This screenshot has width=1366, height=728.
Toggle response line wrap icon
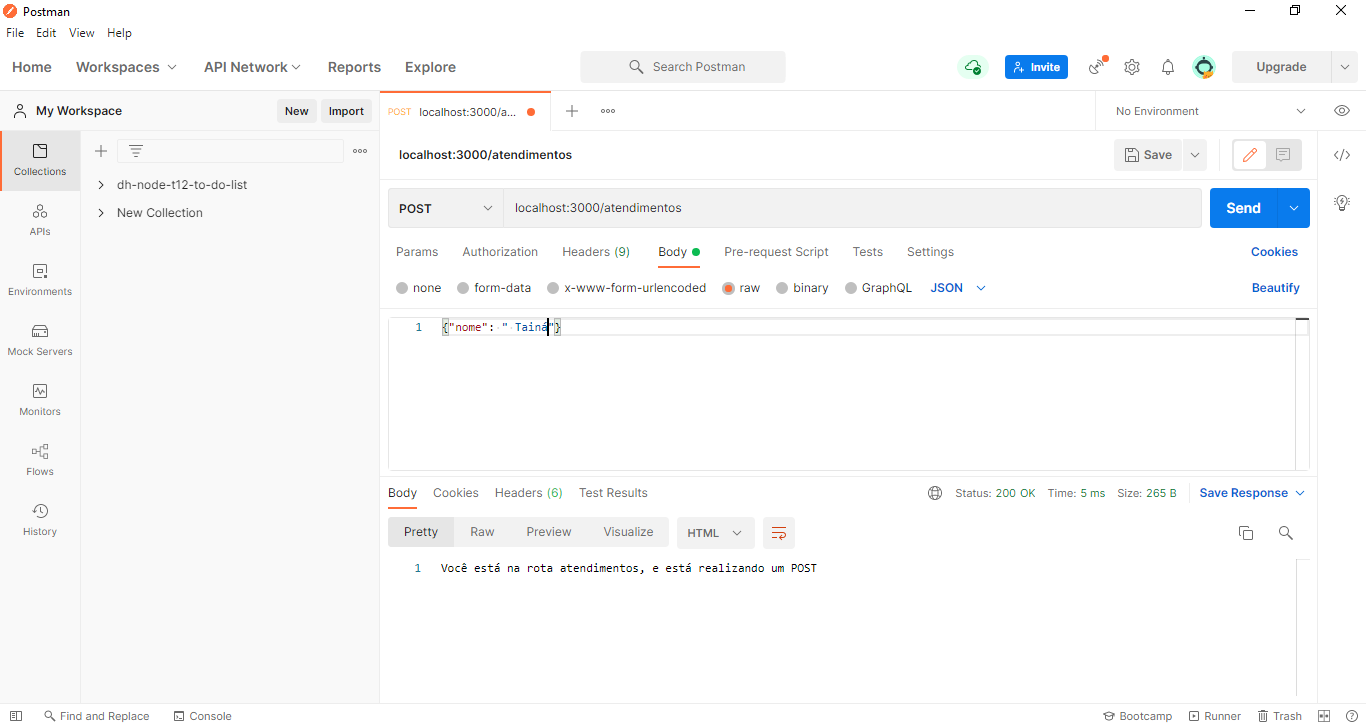[x=779, y=532]
